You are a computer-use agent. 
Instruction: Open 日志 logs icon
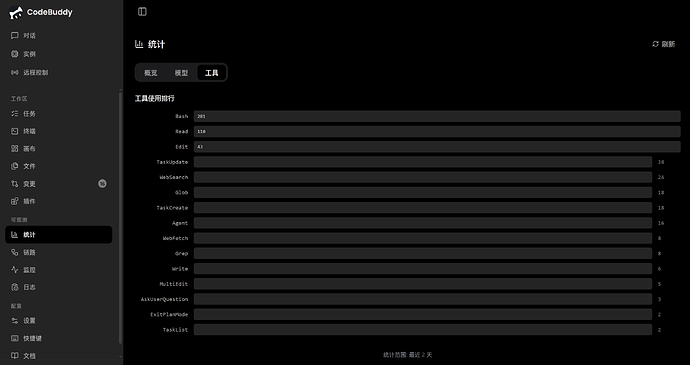[15, 287]
